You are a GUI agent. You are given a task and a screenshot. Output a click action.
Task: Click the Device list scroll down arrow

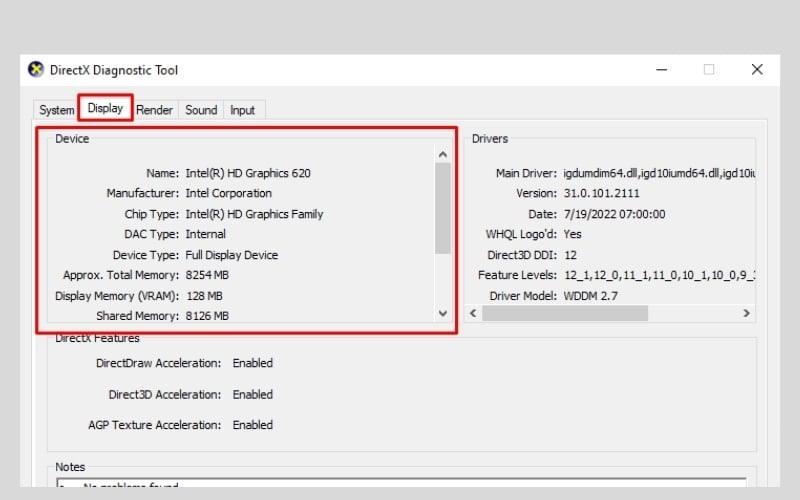443,313
